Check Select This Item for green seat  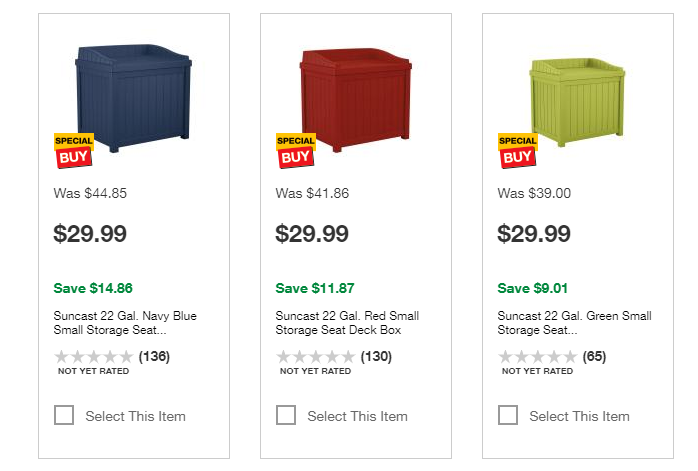pos(508,415)
